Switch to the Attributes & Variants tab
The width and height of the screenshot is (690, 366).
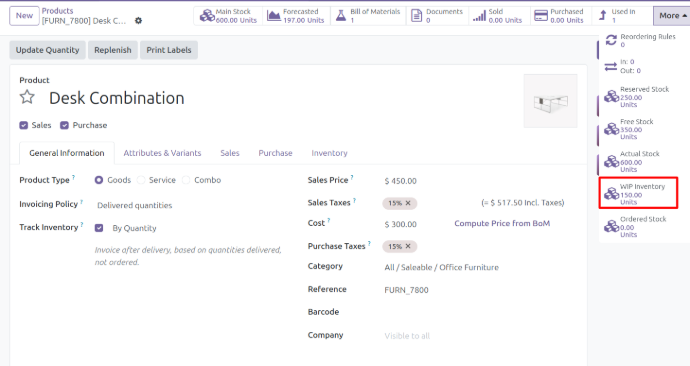pyautogui.click(x=162, y=153)
